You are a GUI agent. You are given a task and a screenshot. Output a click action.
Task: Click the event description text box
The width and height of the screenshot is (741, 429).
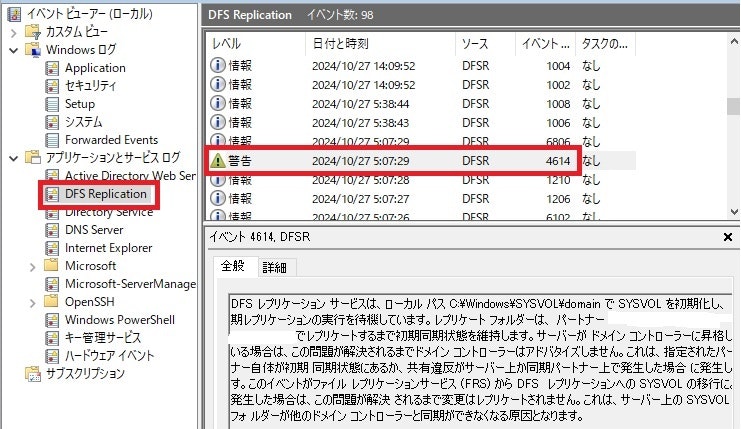(x=480, y=360)
